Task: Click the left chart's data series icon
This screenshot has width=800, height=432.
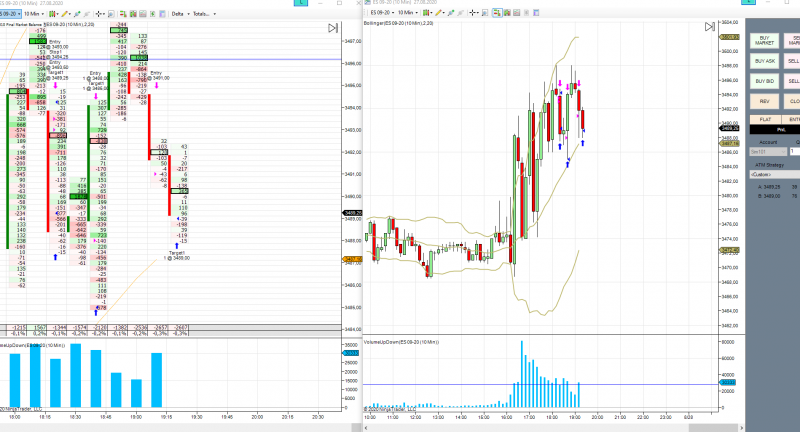Action: tap(143, 14)
